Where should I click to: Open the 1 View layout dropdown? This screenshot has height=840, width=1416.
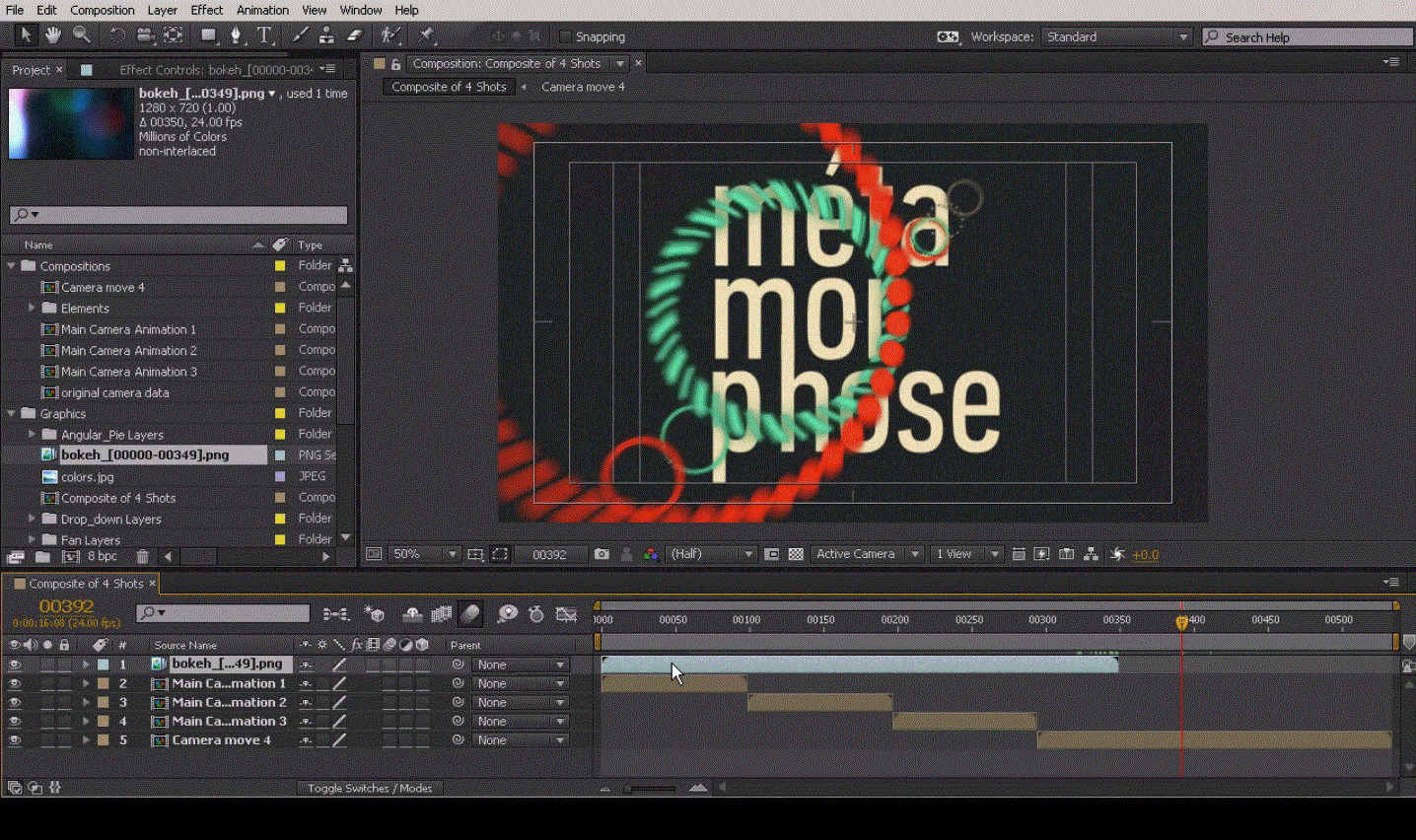click(966, 554)
